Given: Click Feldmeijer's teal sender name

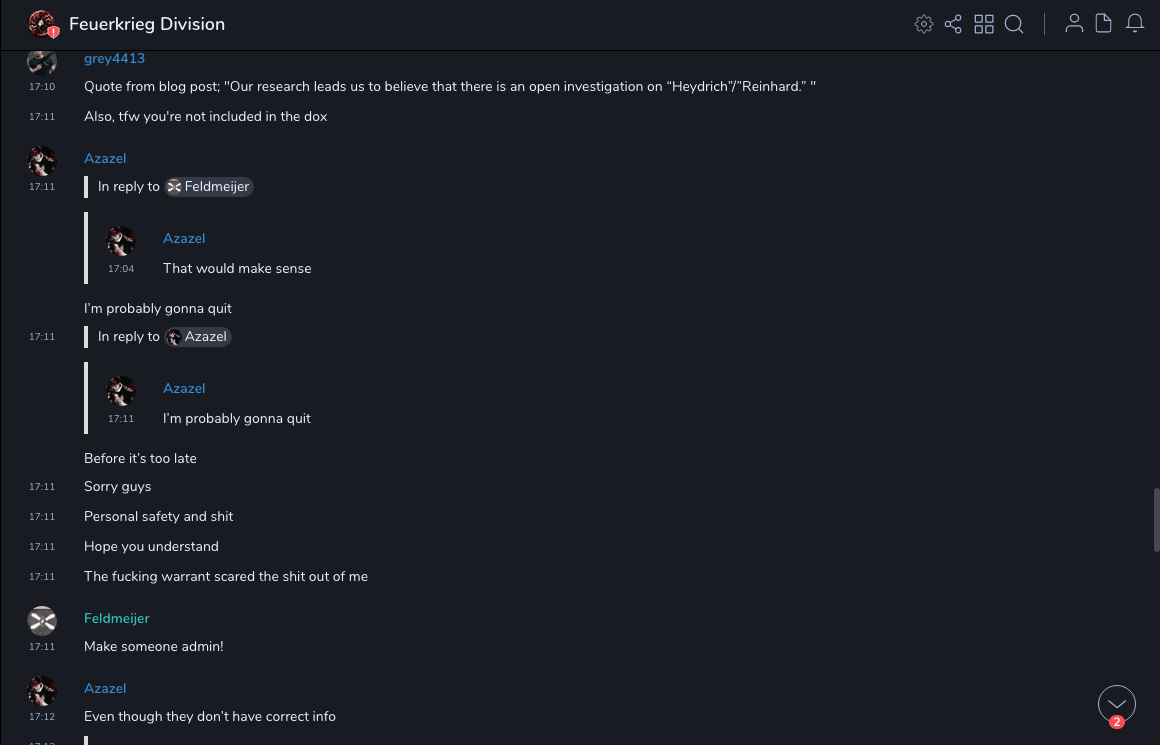Looking at the screenshot, I should tap(117, 618).
